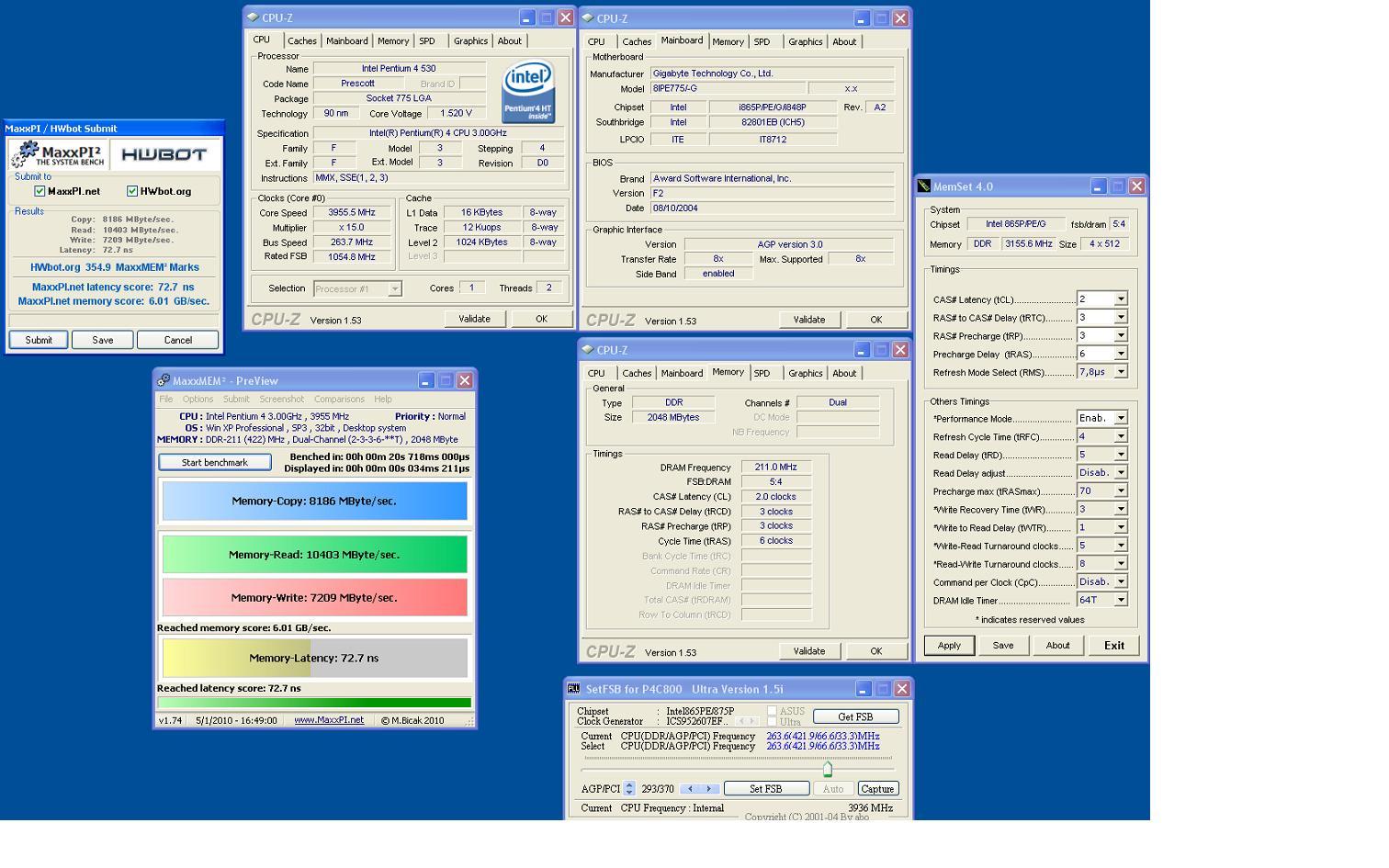The image size is (1389, 868).
Task: Open the Precharge max (tRASmax) dropdown
Action: point(1121,490)
